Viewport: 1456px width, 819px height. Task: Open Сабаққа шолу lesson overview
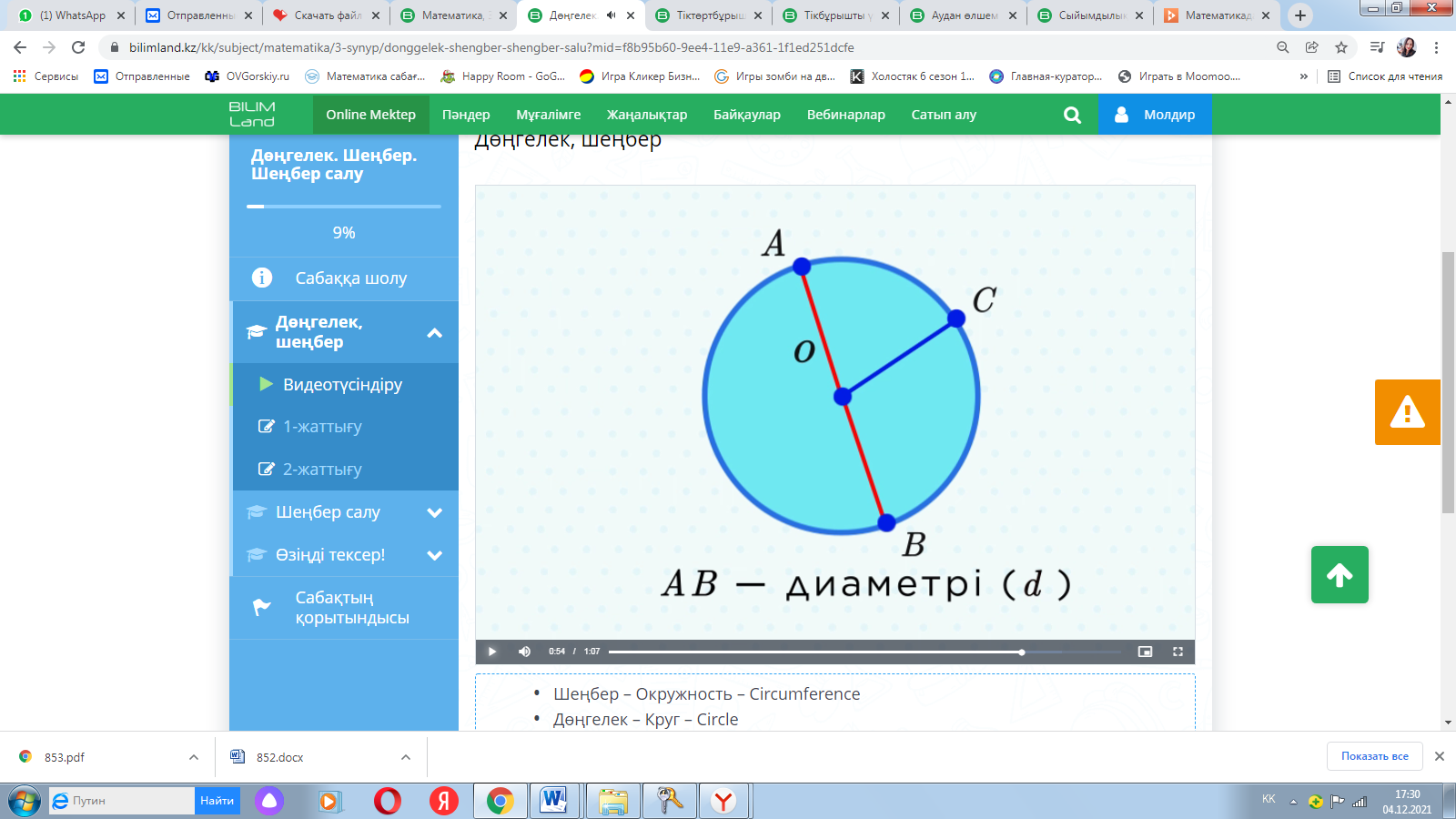pos(344,278)
